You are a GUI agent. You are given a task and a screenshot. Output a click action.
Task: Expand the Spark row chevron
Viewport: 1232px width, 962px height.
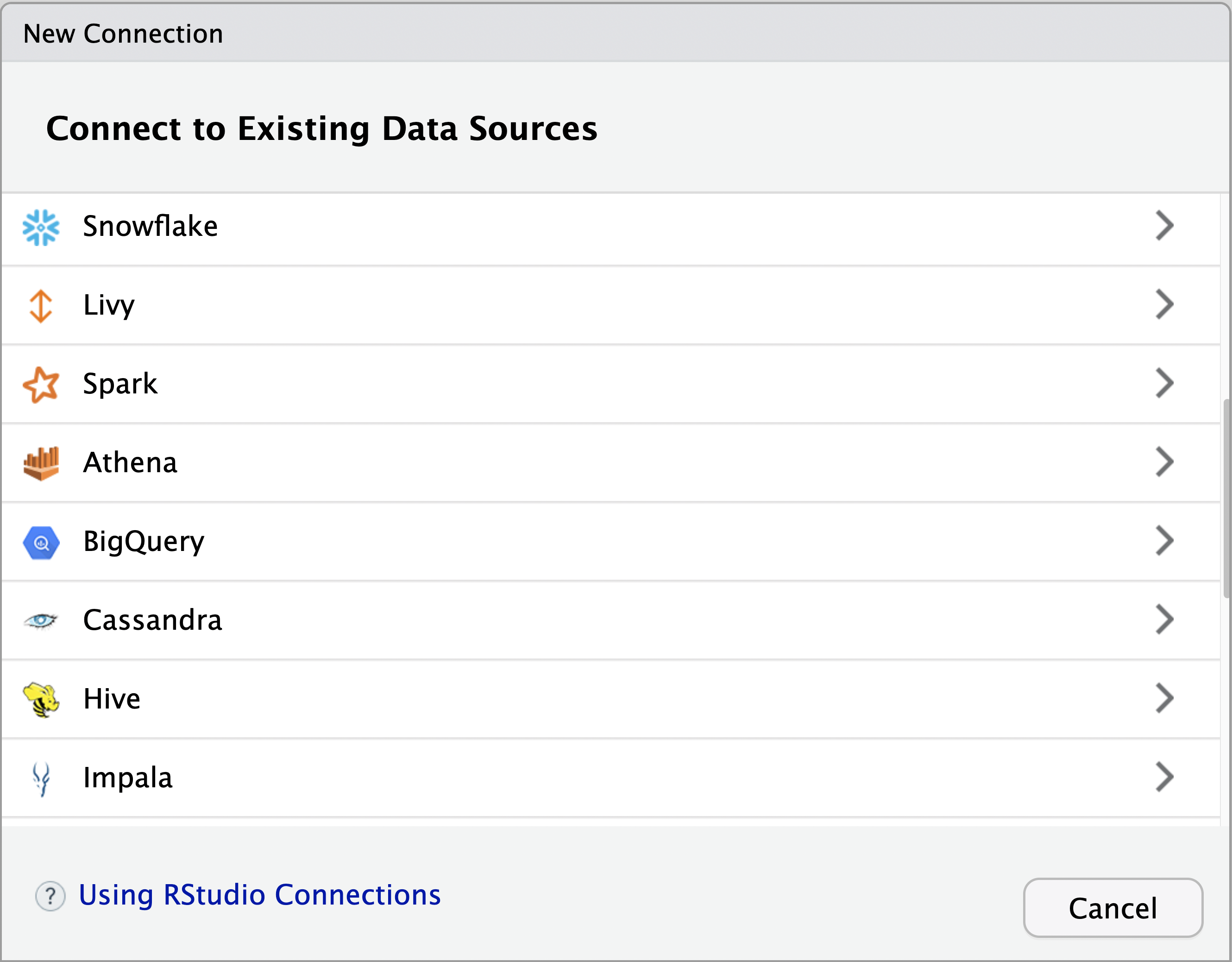(1164, 383)
